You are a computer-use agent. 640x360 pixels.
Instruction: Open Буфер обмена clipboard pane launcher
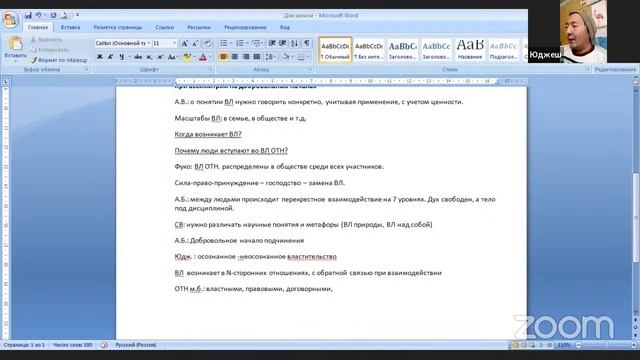pyautogui.click(x=87, y=70)
